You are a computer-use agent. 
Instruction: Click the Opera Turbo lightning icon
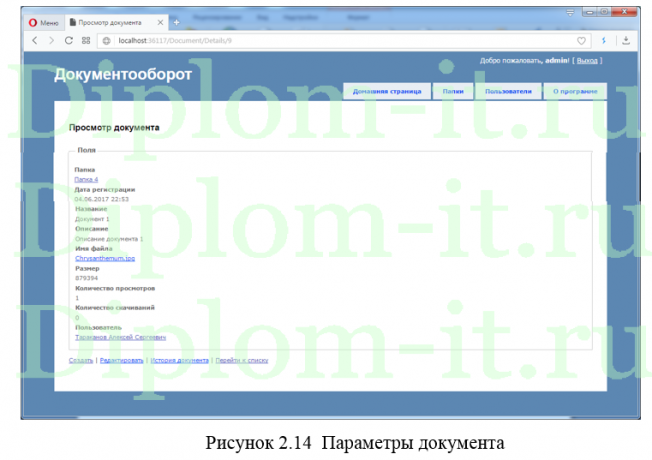(604, 40)
